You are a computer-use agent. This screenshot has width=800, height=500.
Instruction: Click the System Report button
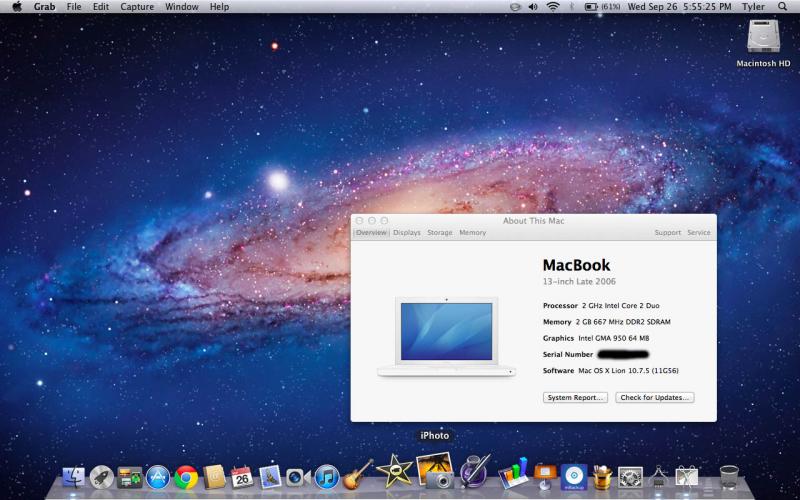pos(575,397)
